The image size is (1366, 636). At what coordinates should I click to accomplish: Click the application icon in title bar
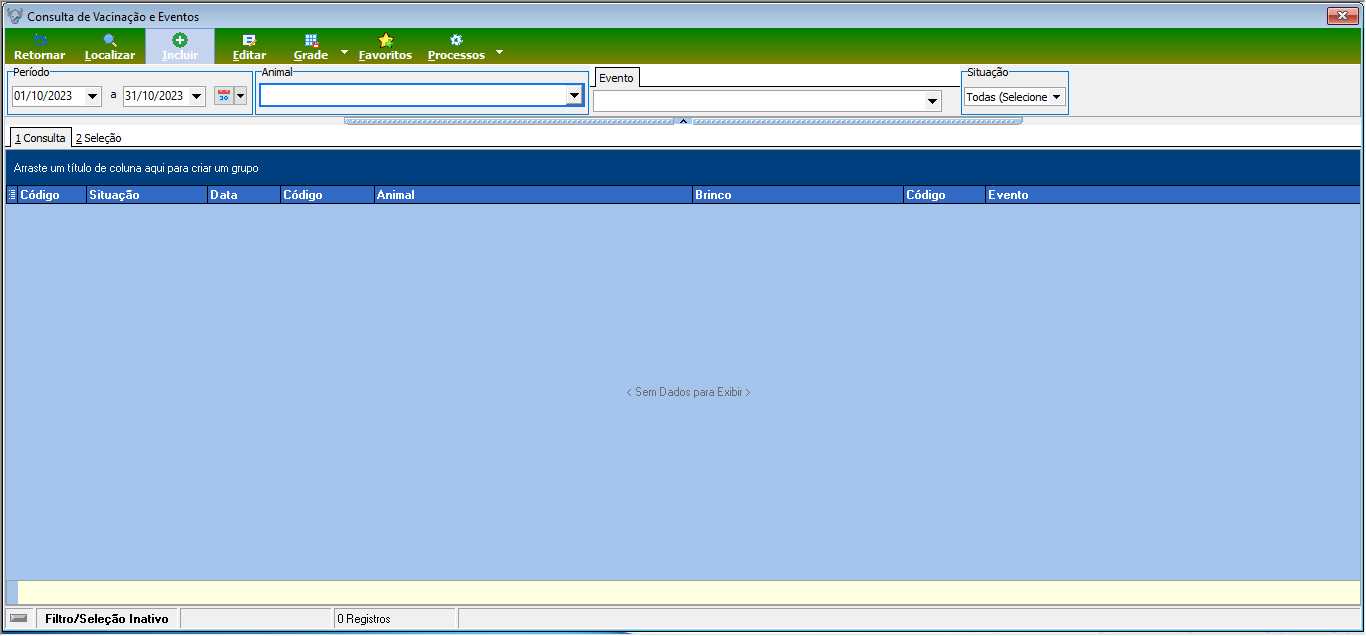(x=15, y=16)
